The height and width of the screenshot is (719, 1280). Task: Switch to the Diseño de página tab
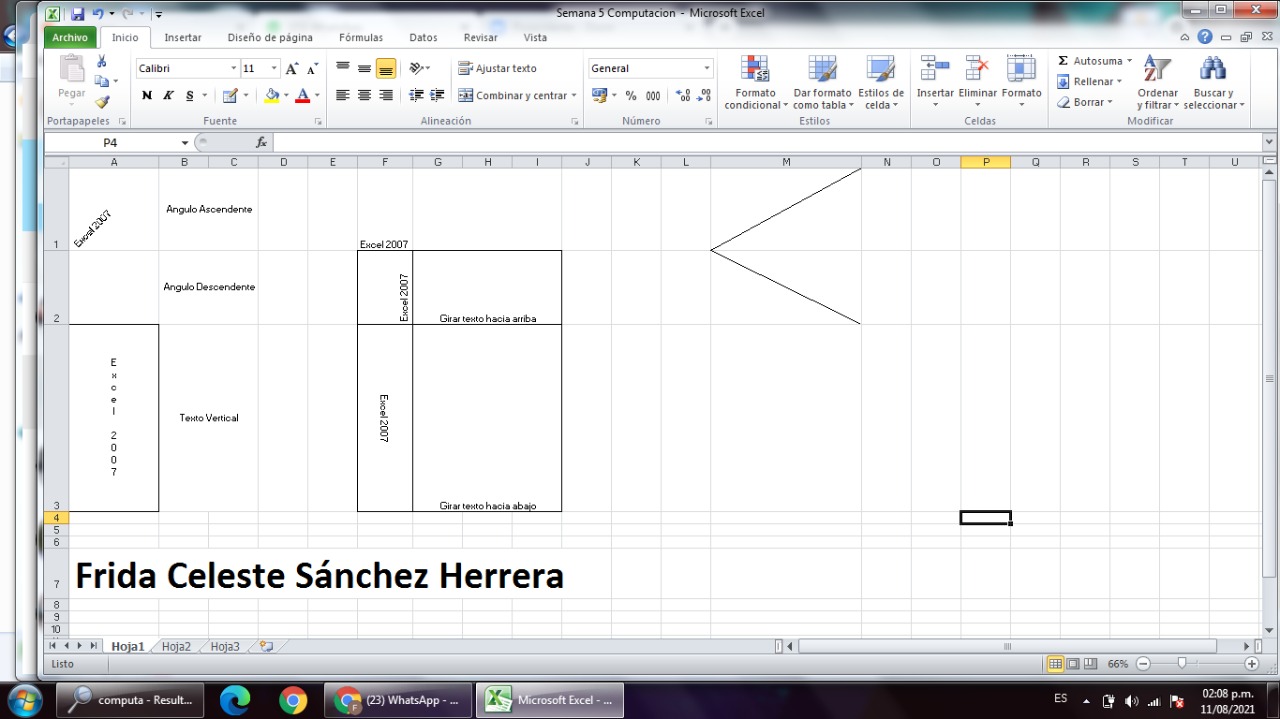pyautogui.click(x=270, y=37)
